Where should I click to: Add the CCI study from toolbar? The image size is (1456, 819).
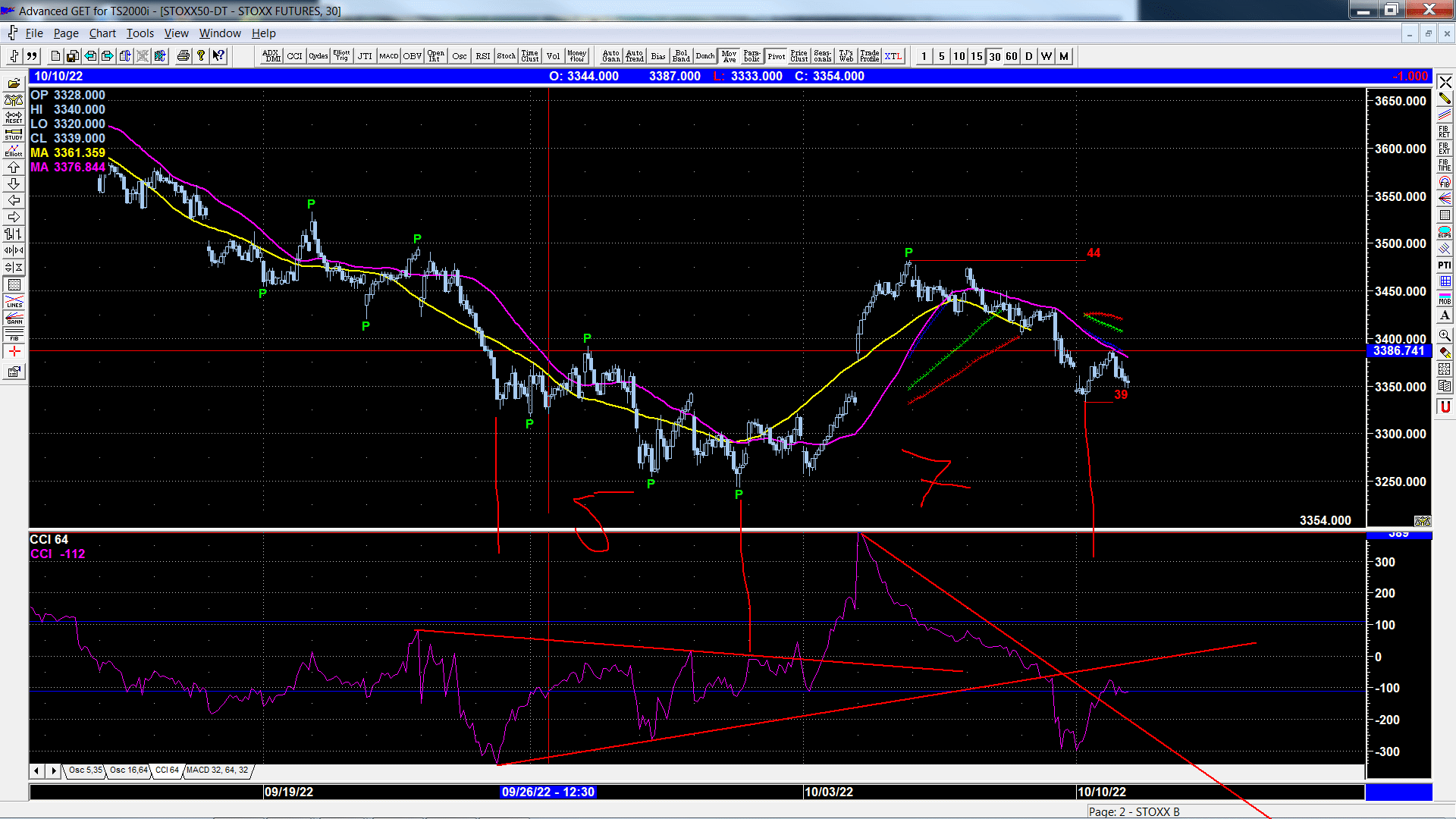(x=295, y=56)
